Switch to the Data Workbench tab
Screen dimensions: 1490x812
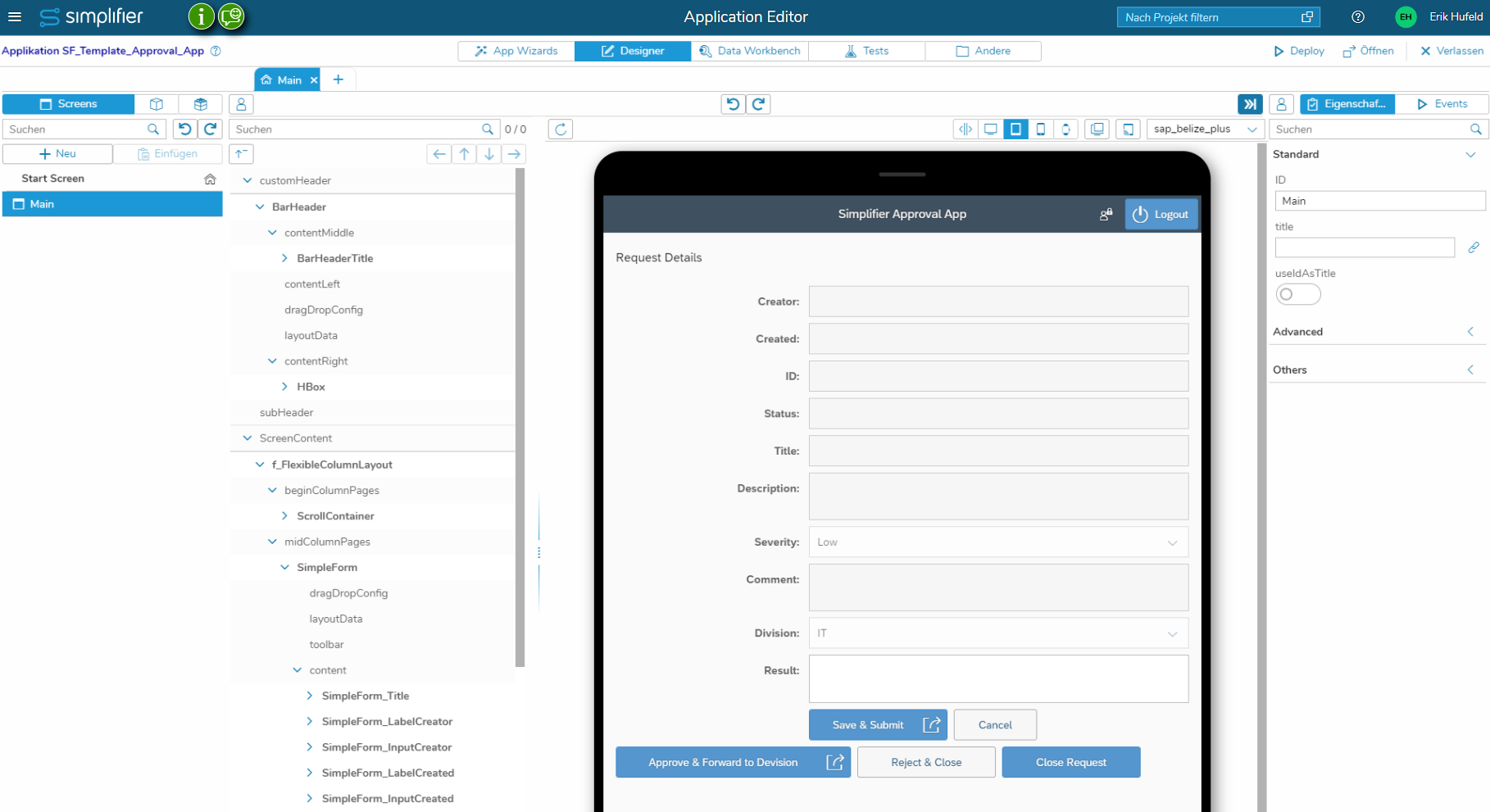pos(749,51)
